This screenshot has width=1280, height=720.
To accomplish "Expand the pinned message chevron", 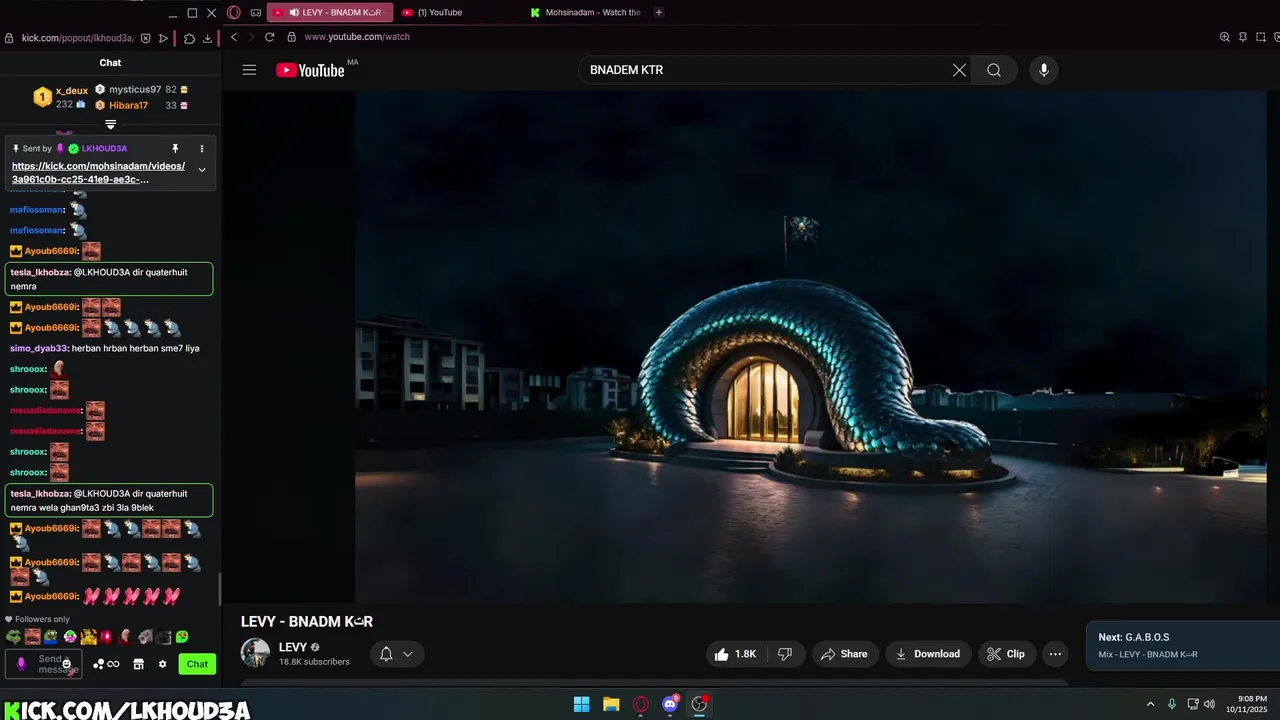I will pos(202,170).
